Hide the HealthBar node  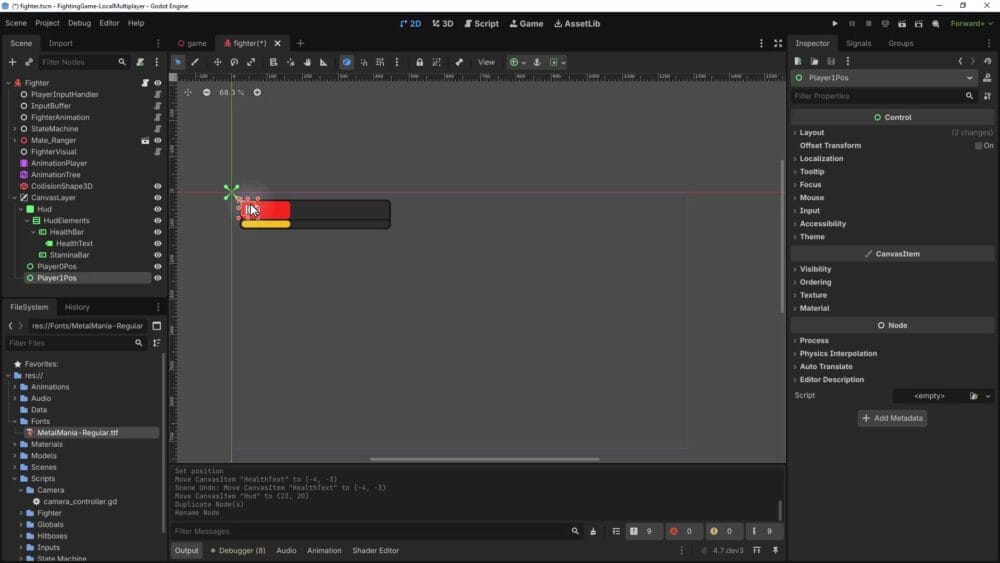click(158, 232)
